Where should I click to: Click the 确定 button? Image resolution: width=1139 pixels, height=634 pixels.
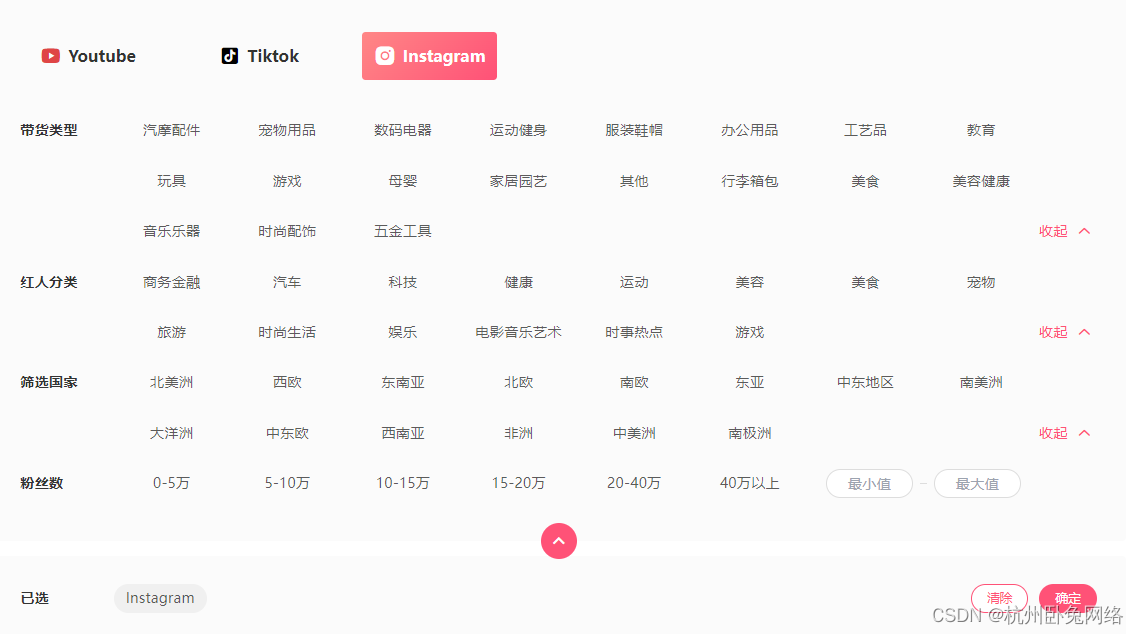[1068, 598]
